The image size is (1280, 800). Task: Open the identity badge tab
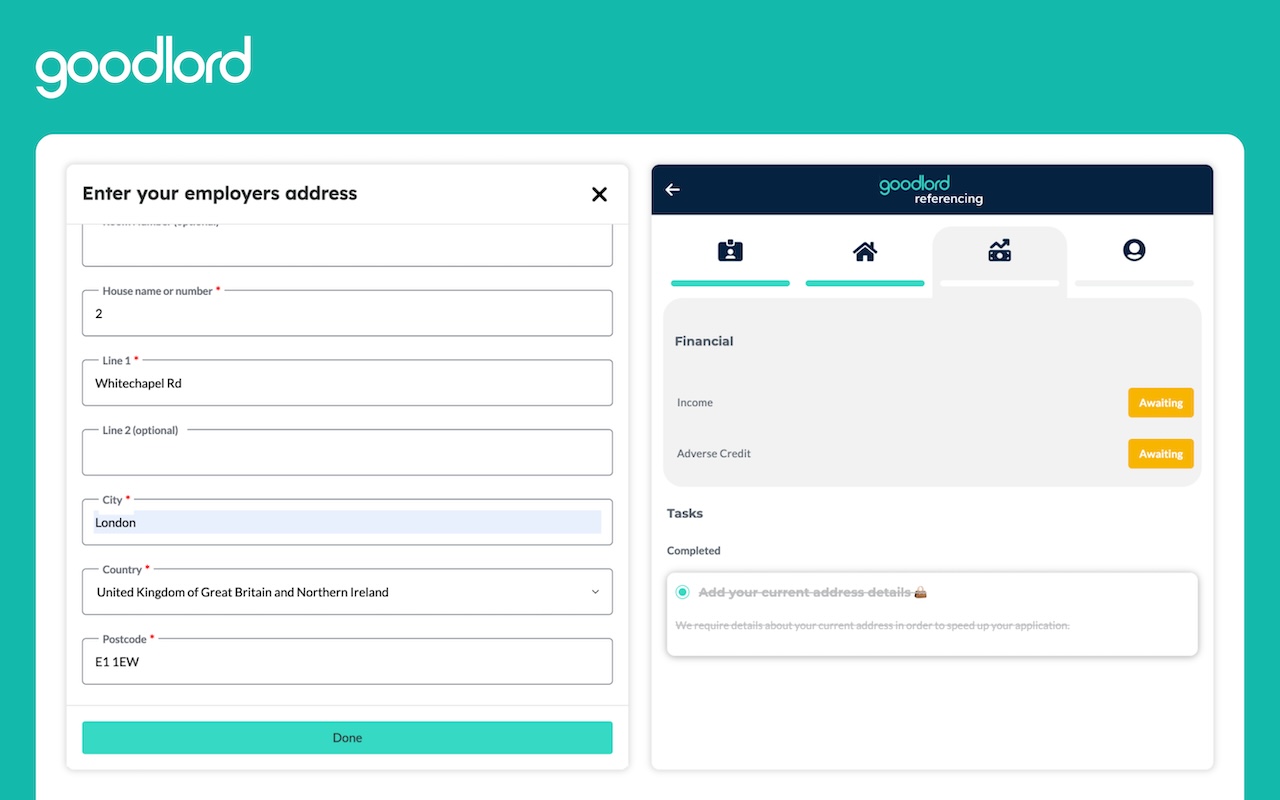[730, 251]
